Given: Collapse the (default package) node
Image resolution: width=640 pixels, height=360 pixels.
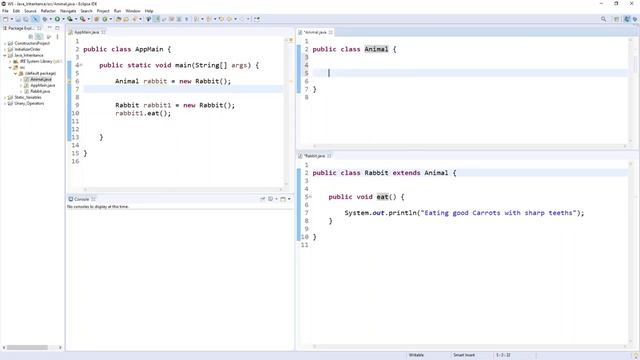Looking at the screenshot, I should pyautogui.click(x=16, y=73).
